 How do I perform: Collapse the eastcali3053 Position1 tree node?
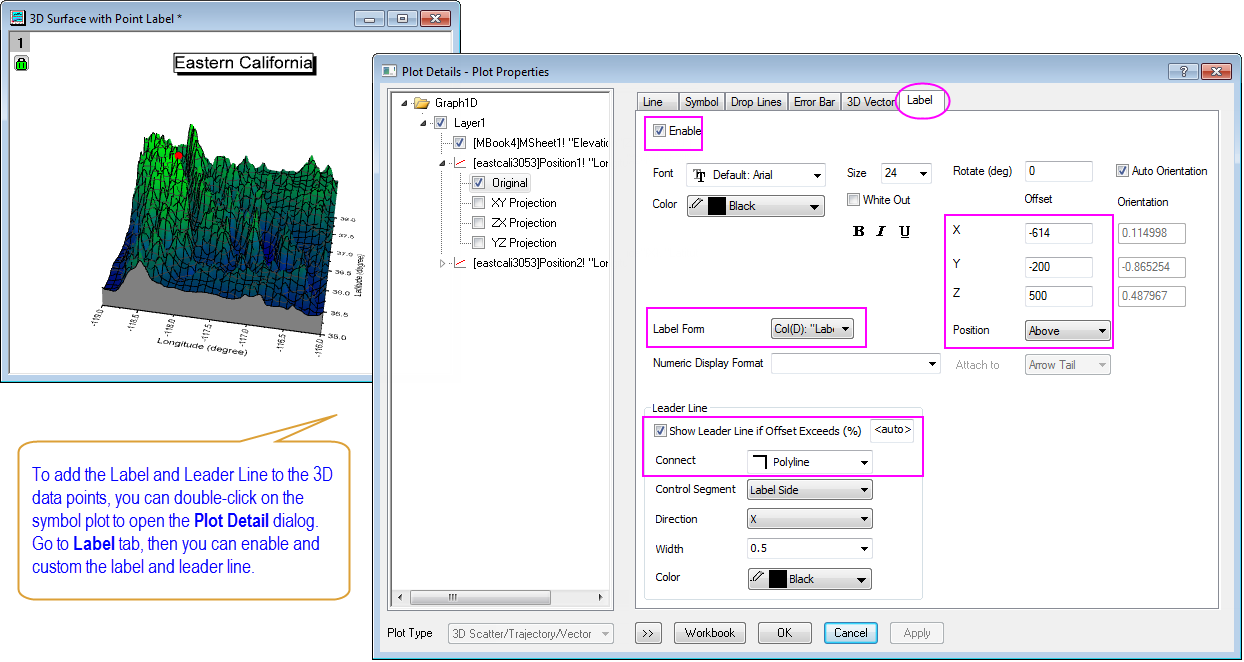coord(443,163)
